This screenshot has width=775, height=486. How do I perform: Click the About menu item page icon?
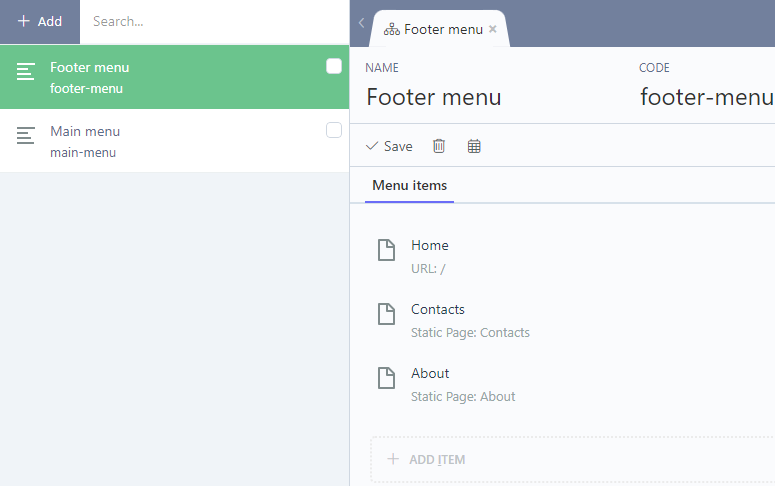point(386,378)
